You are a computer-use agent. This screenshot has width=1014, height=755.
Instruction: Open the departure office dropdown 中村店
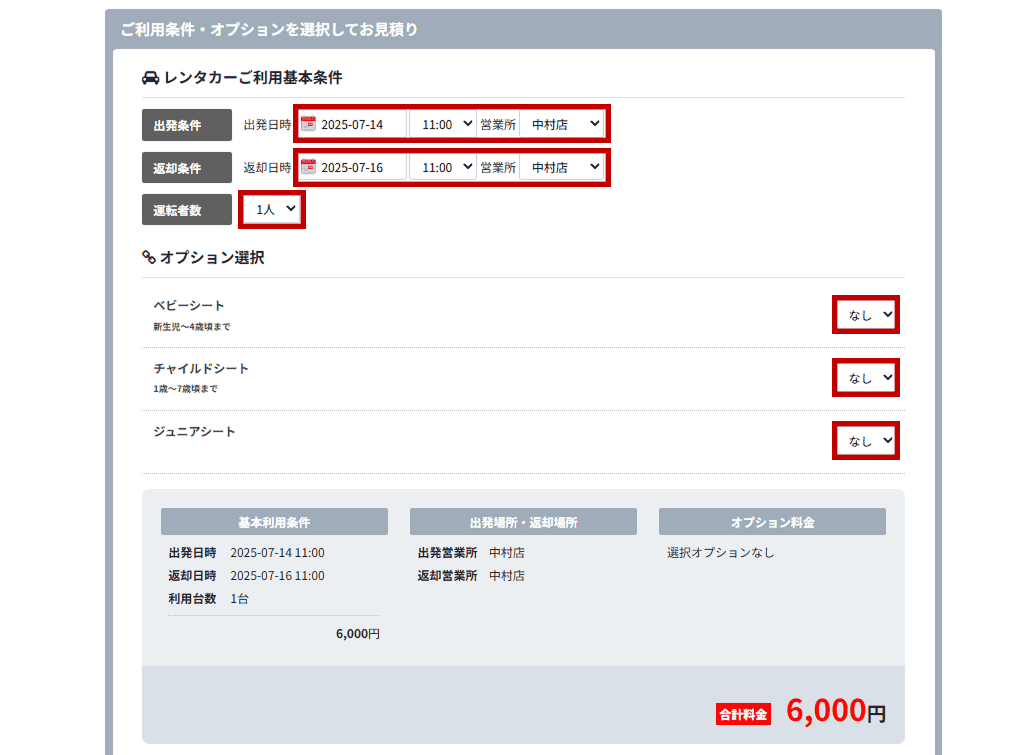pos(562,124)
